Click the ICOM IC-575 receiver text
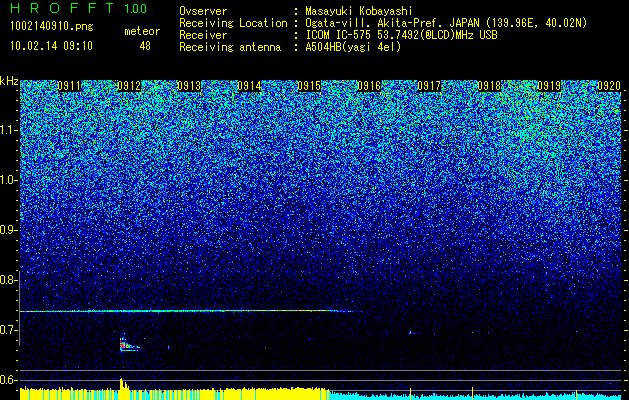The width and height of the screenshot is (629, 400). 401,35
